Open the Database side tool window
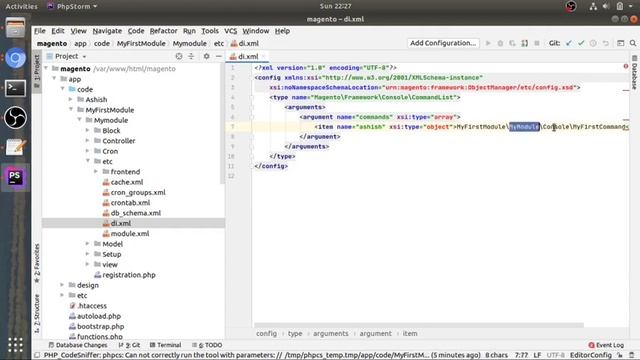 click(x=634, y=72)
